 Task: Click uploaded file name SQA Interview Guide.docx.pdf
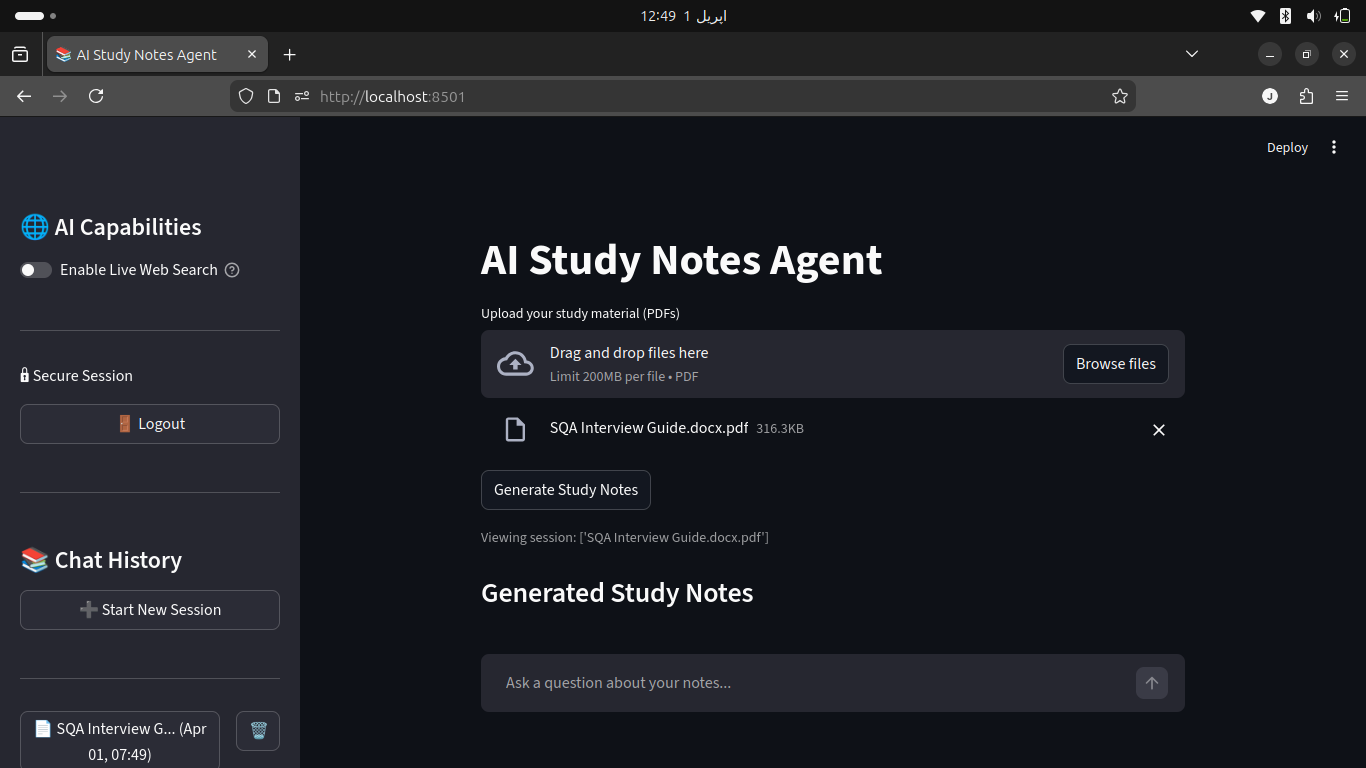coord(649,428)
